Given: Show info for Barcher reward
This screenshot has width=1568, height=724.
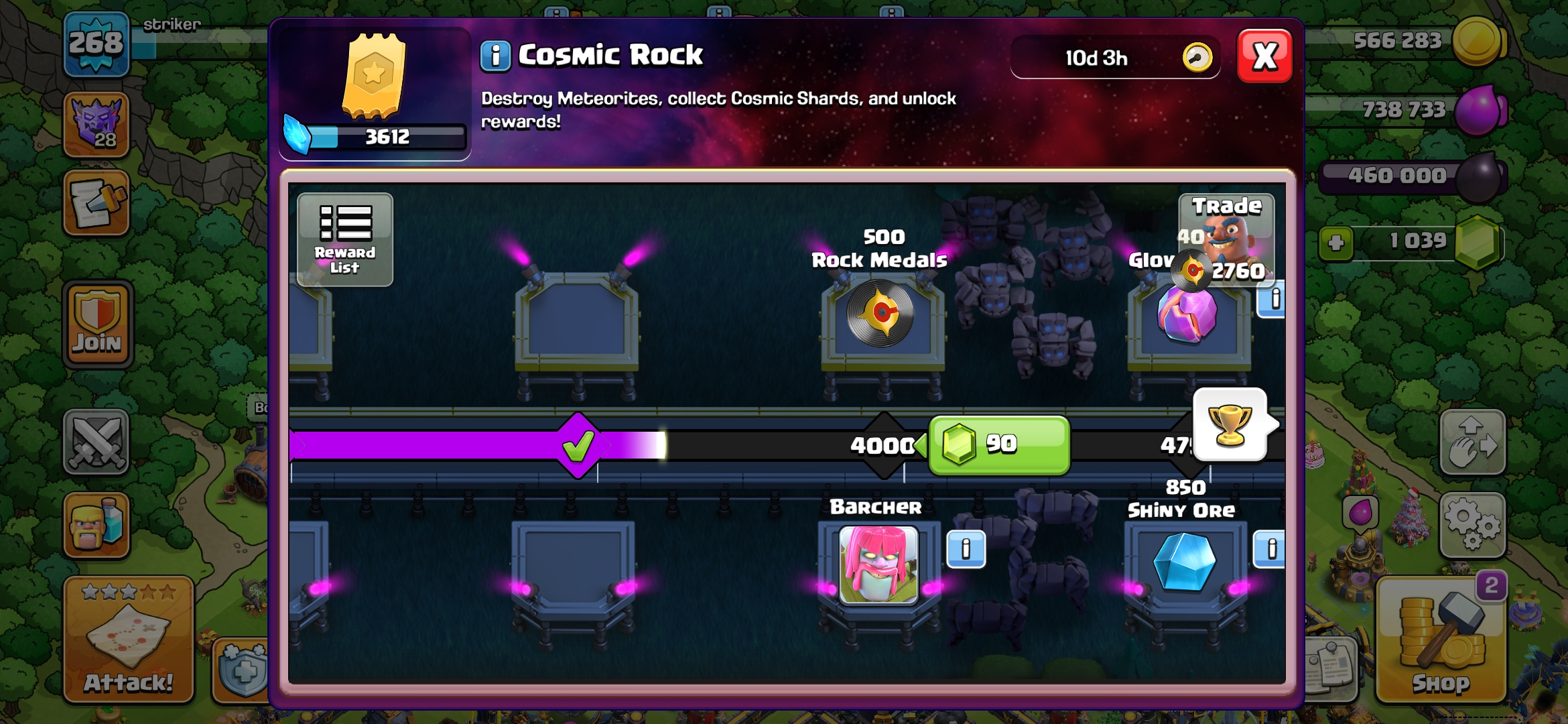Looking at the screenshot, I should click(x=966, y=549).
